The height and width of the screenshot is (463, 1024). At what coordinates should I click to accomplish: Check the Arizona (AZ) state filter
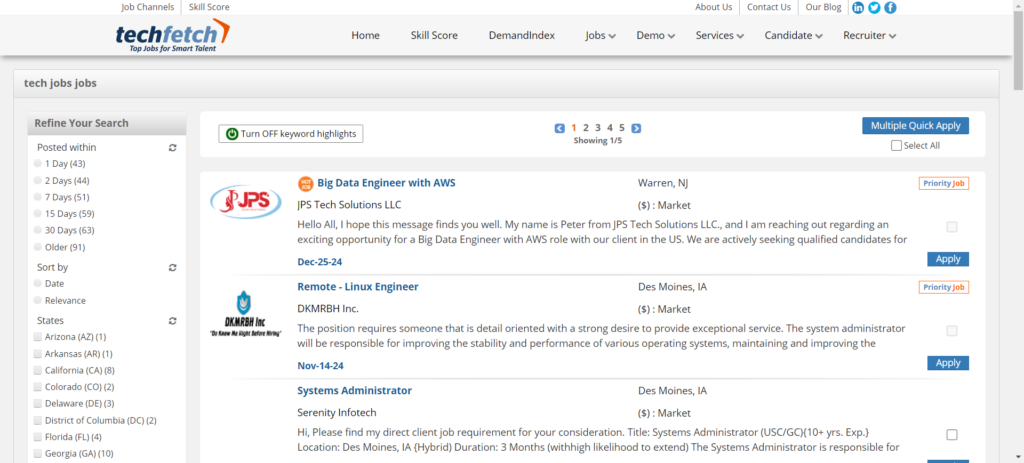[x=38, y=337]
